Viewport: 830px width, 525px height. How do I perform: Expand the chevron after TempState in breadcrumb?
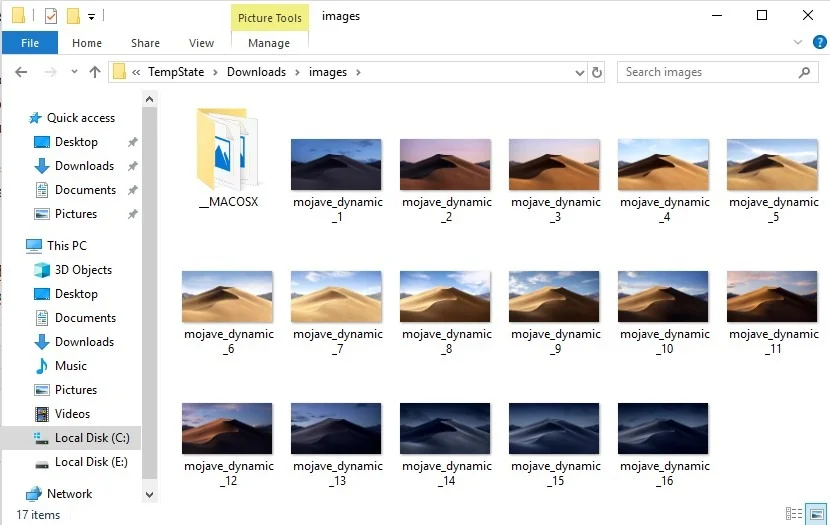click(x=215, y=72)
